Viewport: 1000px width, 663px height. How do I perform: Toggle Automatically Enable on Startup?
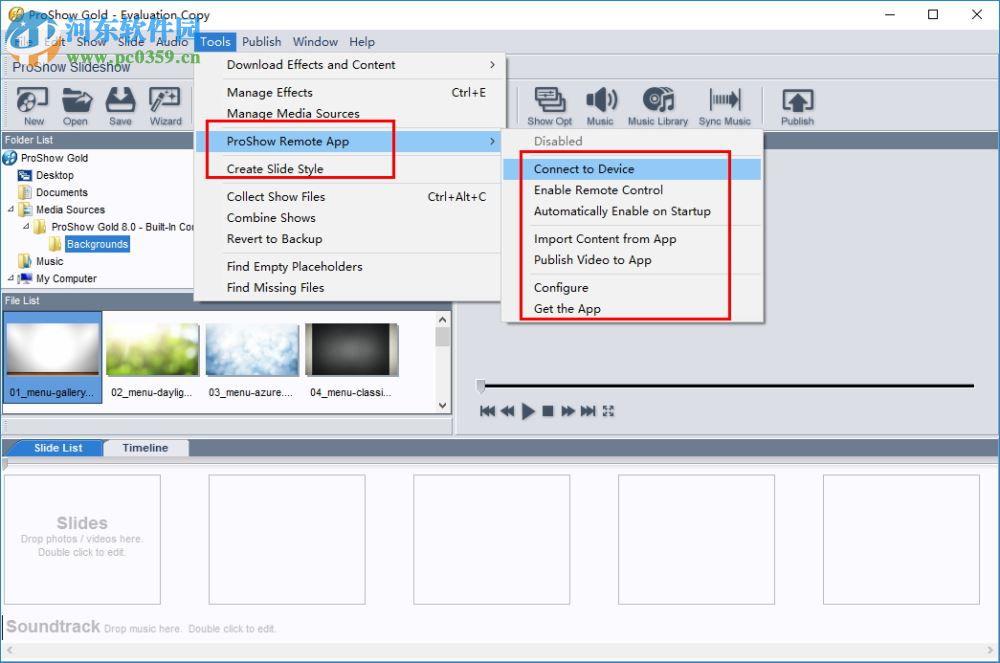coord(622,211)
